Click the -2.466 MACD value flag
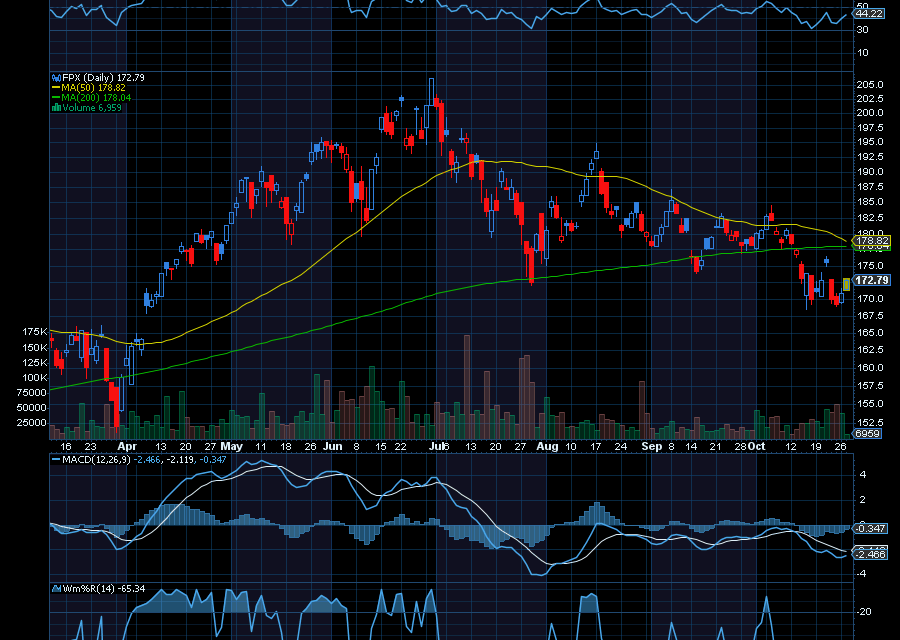 pyautogui.click(x=871, y=554)
